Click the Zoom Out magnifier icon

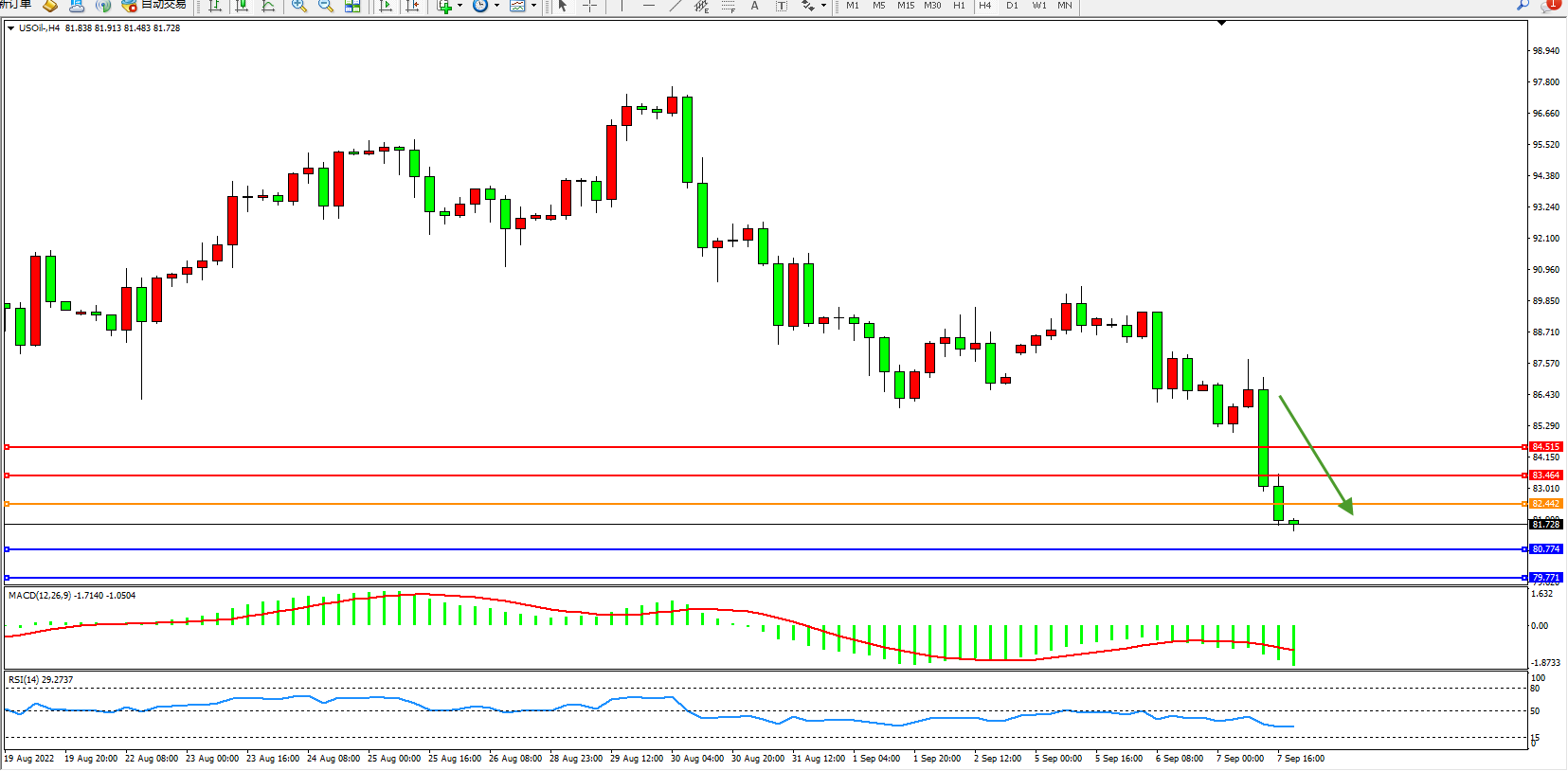pyautogui.click(x=326, y=6)
